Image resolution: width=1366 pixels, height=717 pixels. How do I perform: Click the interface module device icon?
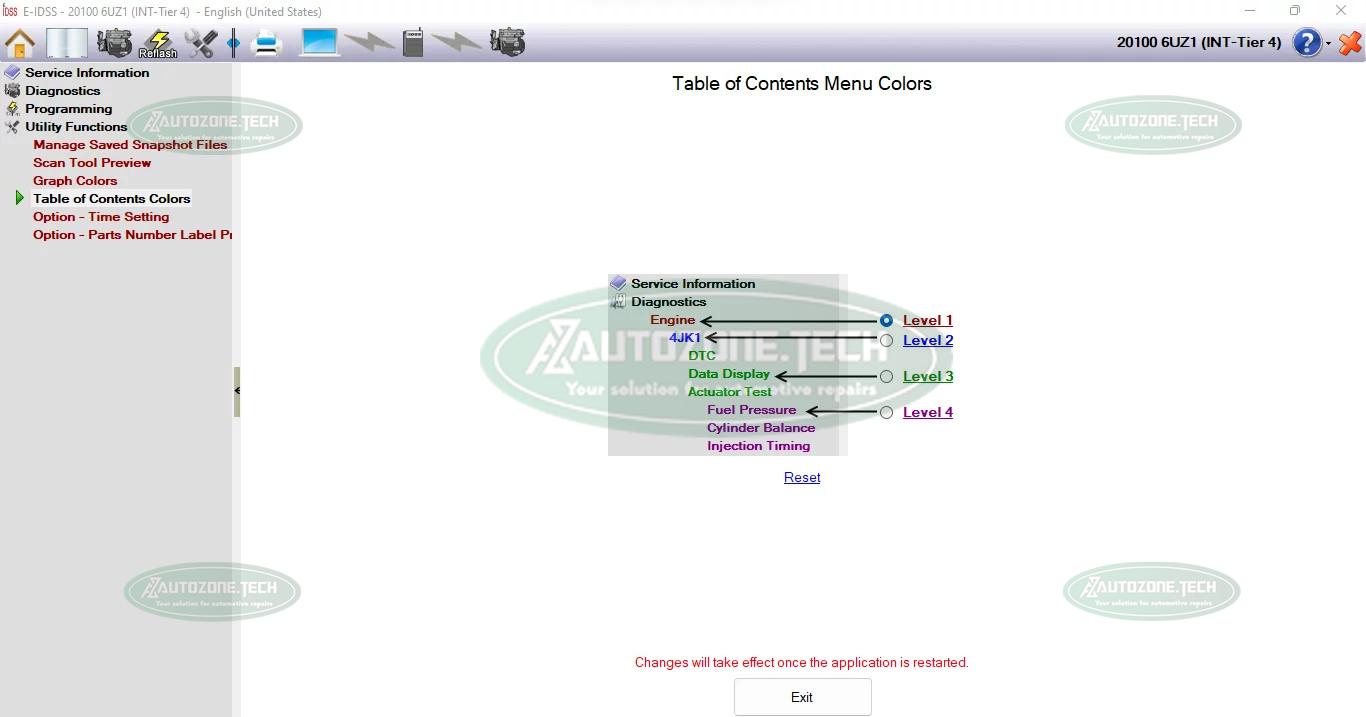tap(412, 43)
